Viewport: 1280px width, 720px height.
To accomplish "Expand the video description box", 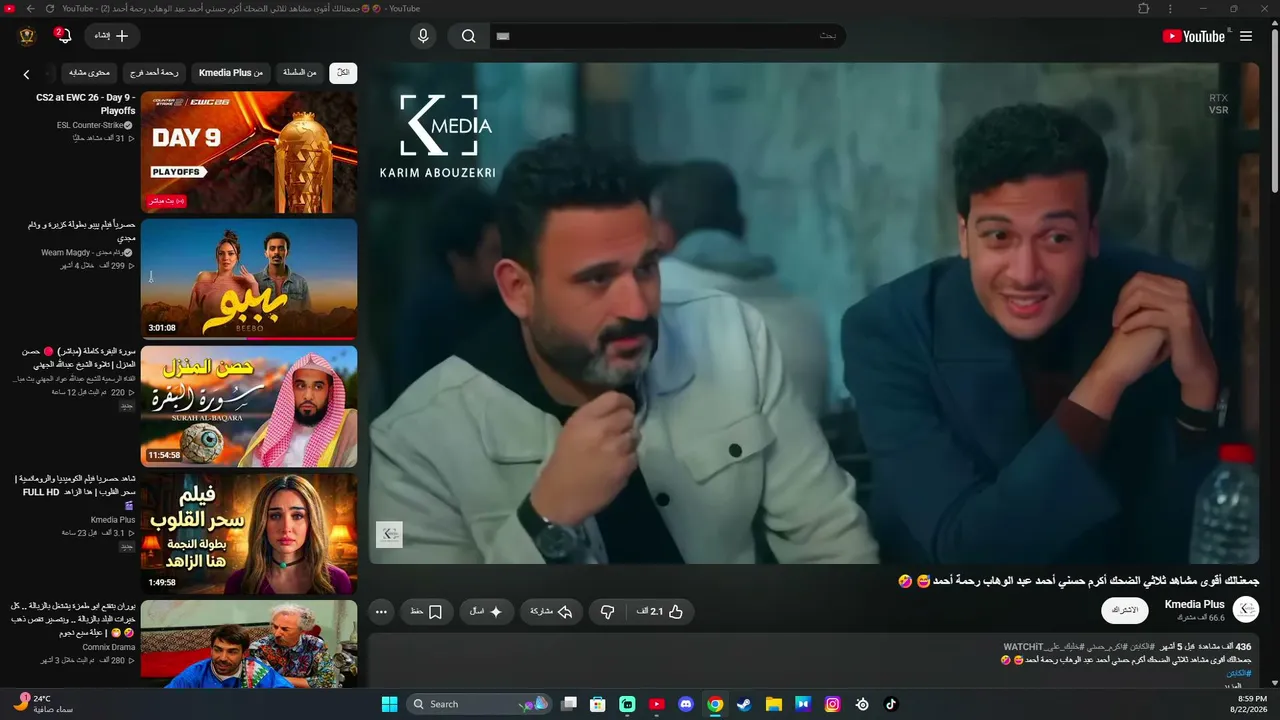I will [x=814, y=662].
